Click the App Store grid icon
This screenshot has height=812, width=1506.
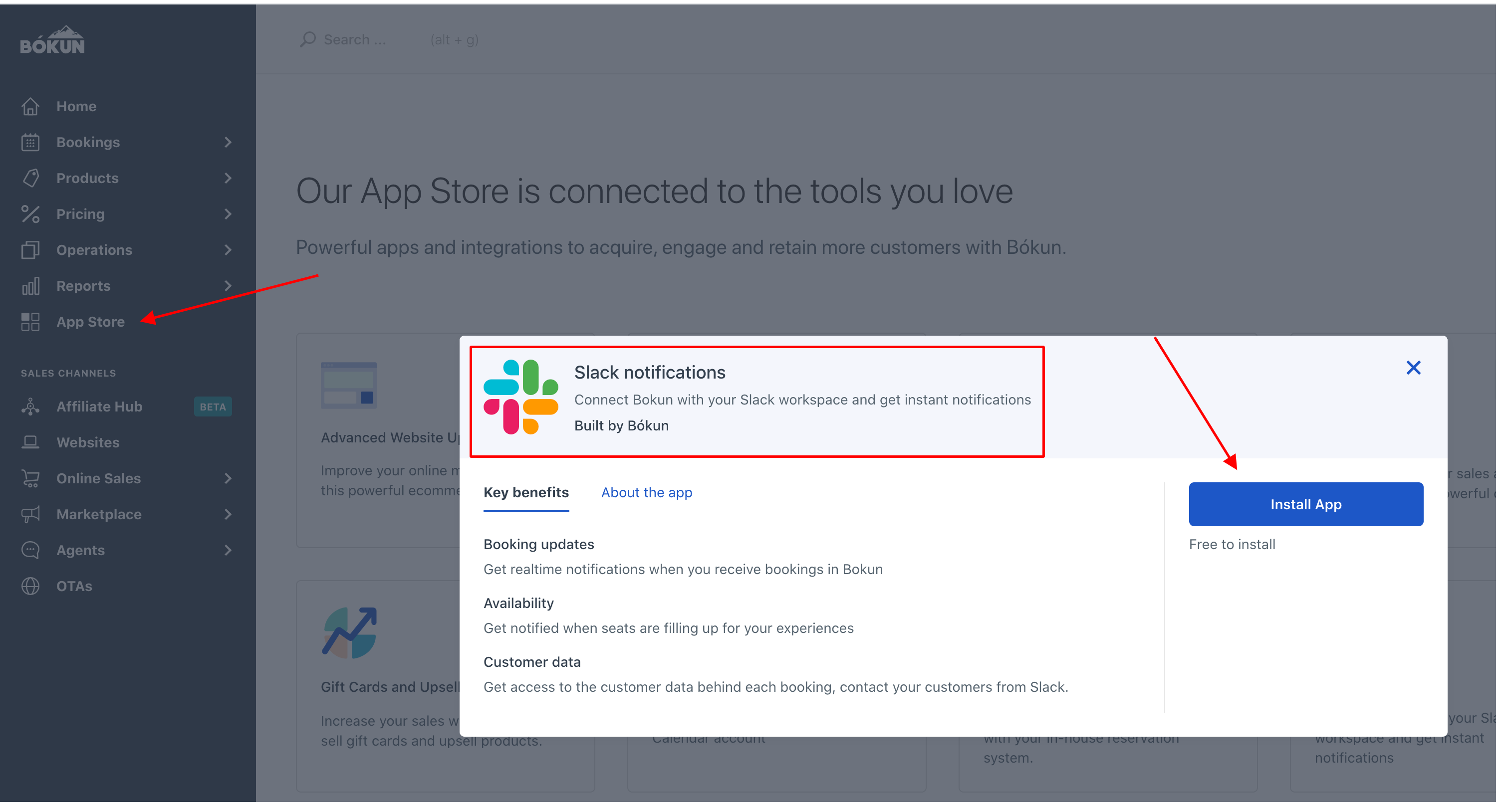30,324
